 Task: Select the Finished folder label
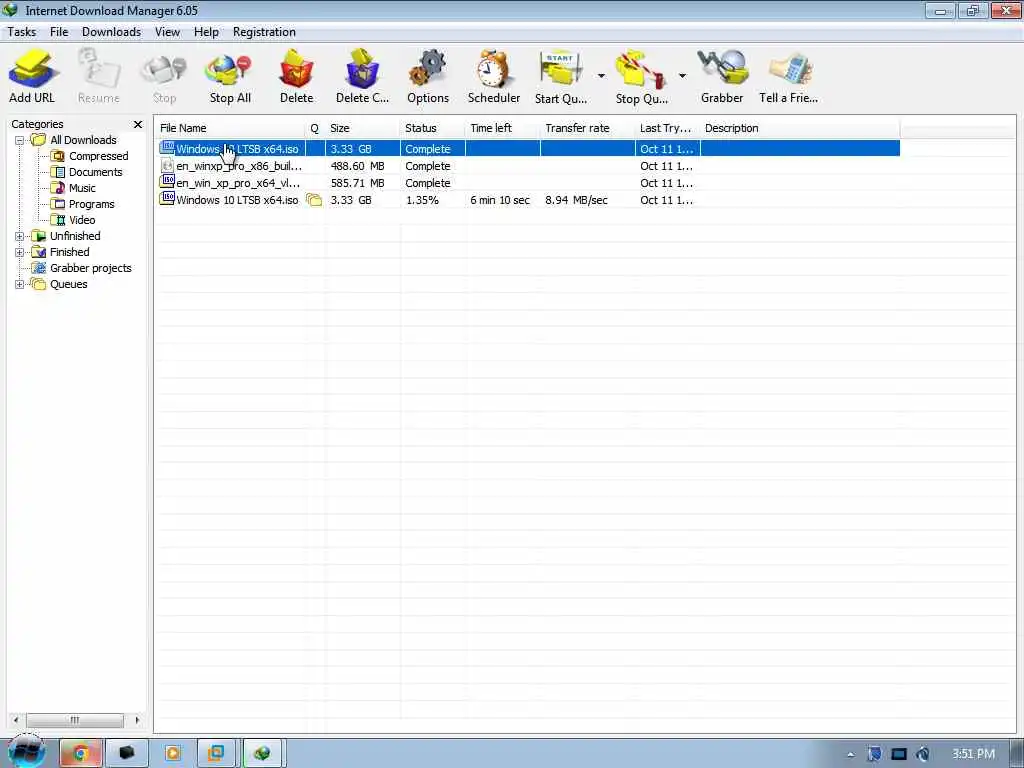pyautogui.click(x=69, y=252)
